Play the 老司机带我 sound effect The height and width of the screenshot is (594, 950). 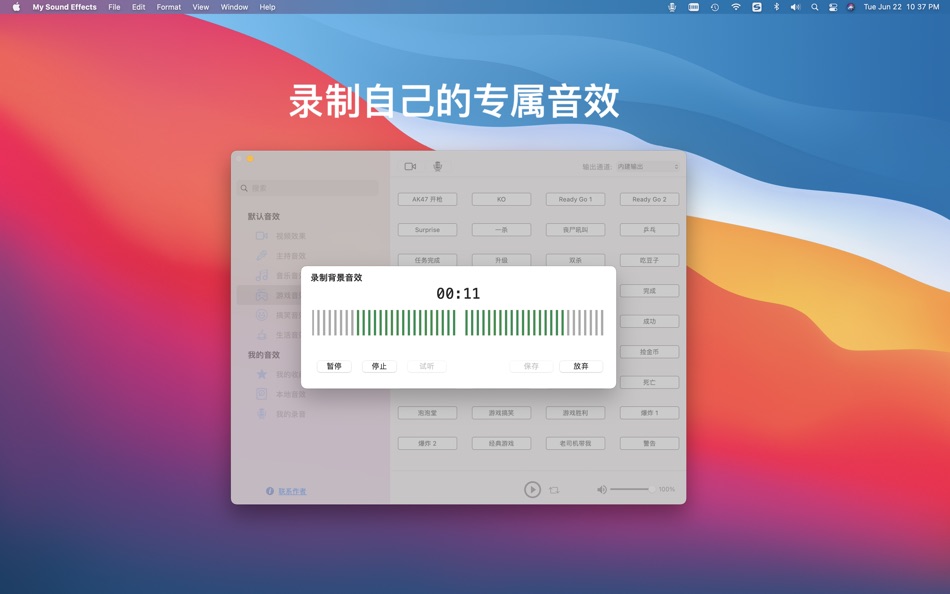click(575, 443)
